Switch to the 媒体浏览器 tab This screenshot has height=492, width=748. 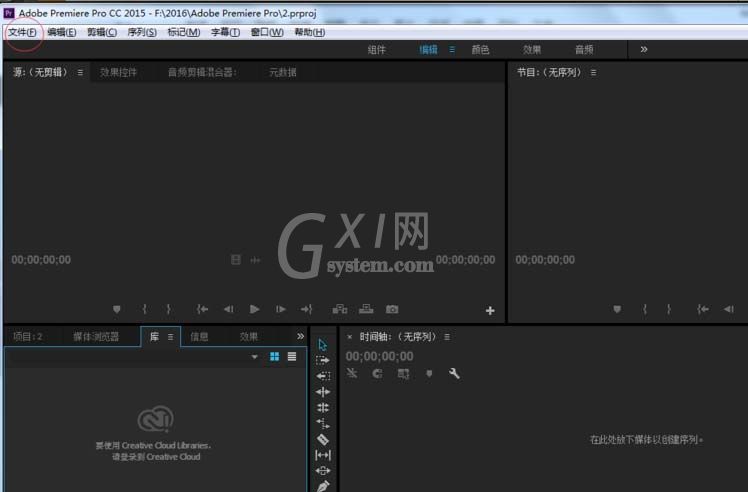96,337
